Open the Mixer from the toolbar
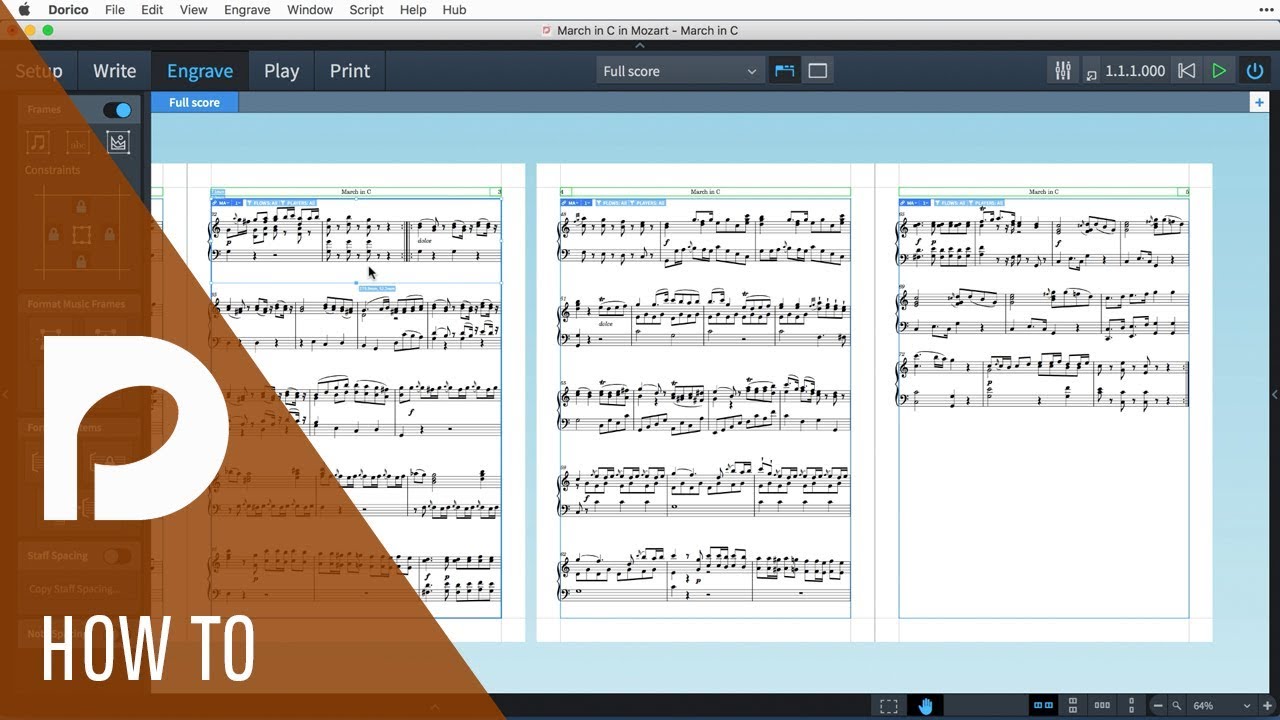This screenshot has width=1280, height=720. 1062,71
